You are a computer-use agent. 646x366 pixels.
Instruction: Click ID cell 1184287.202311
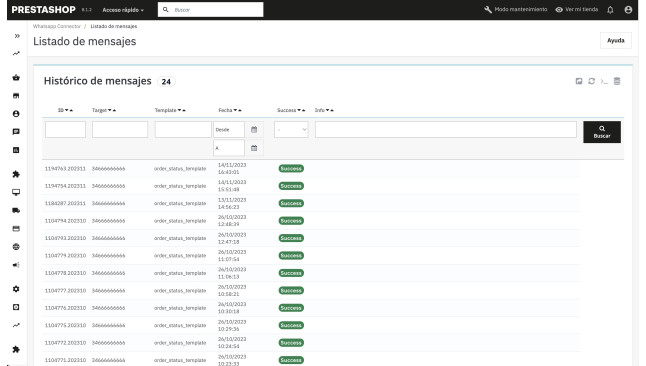65,203
